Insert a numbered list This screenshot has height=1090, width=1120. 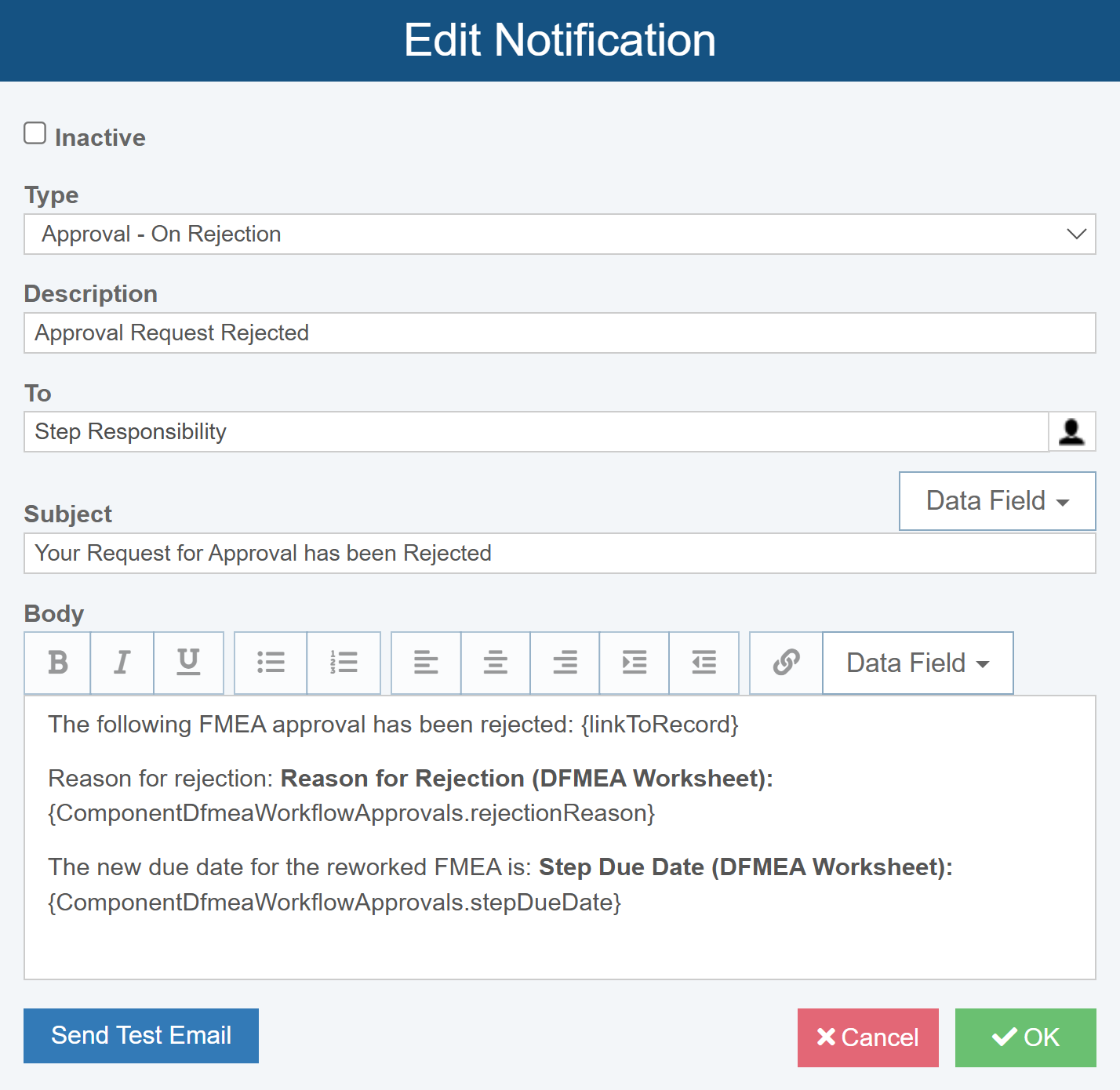click(x=344, y=663)
